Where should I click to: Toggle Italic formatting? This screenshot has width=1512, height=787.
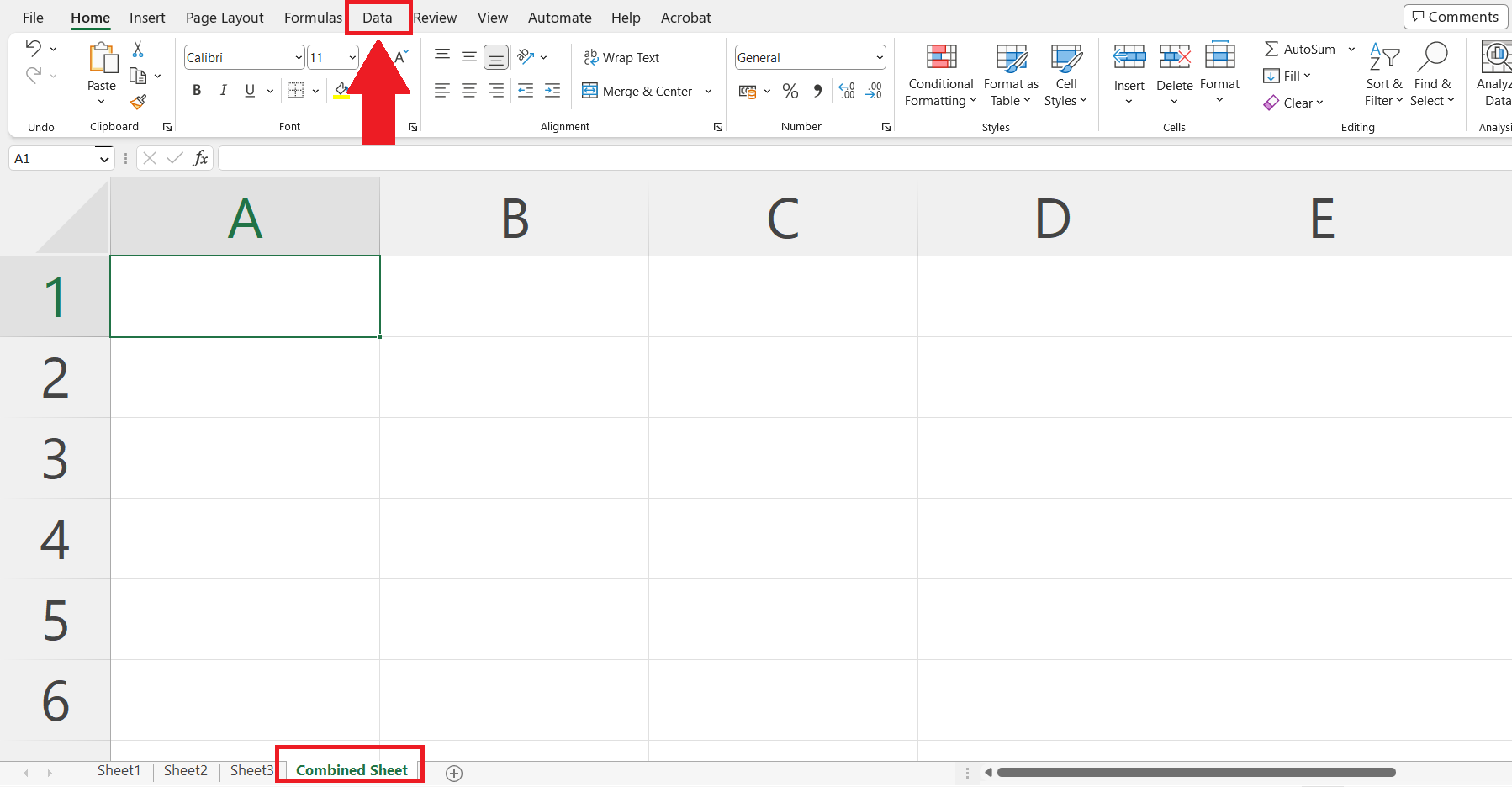pos(223,91)
